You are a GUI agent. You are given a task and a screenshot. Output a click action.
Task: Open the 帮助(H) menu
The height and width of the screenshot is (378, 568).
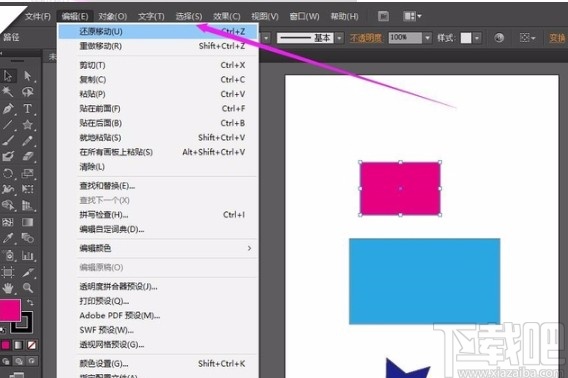pyautogui.click(x=344, y=16)
